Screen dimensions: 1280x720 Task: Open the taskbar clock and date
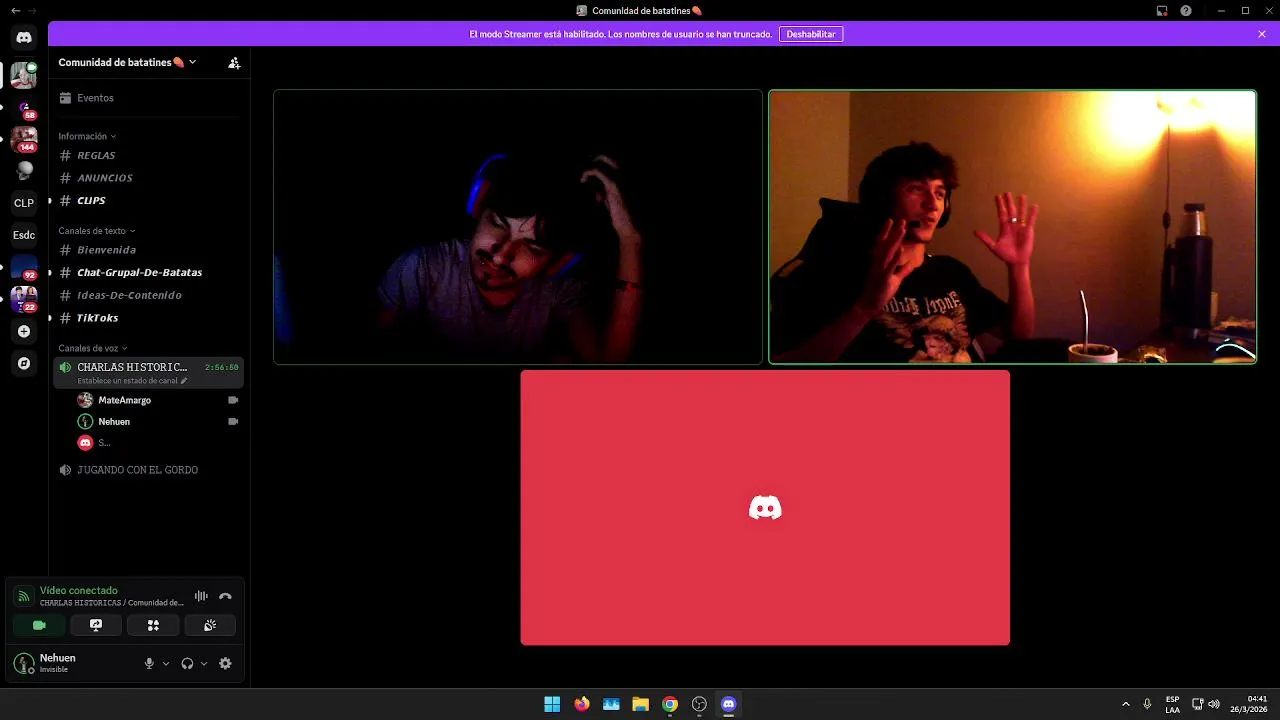pos(1248,704)
